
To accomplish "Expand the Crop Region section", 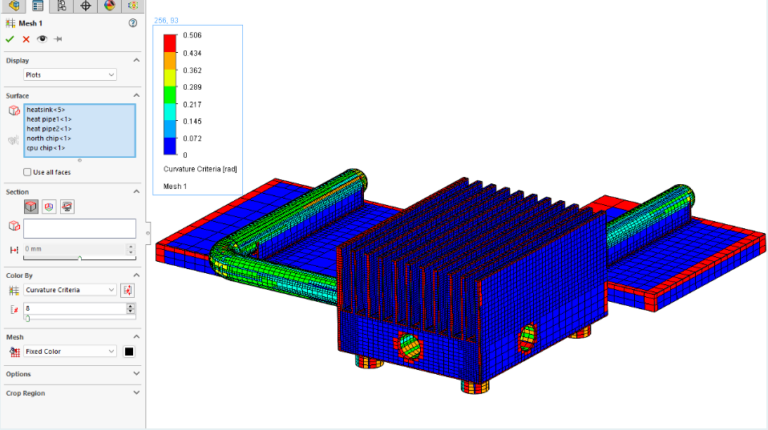I will pos(72,393).
